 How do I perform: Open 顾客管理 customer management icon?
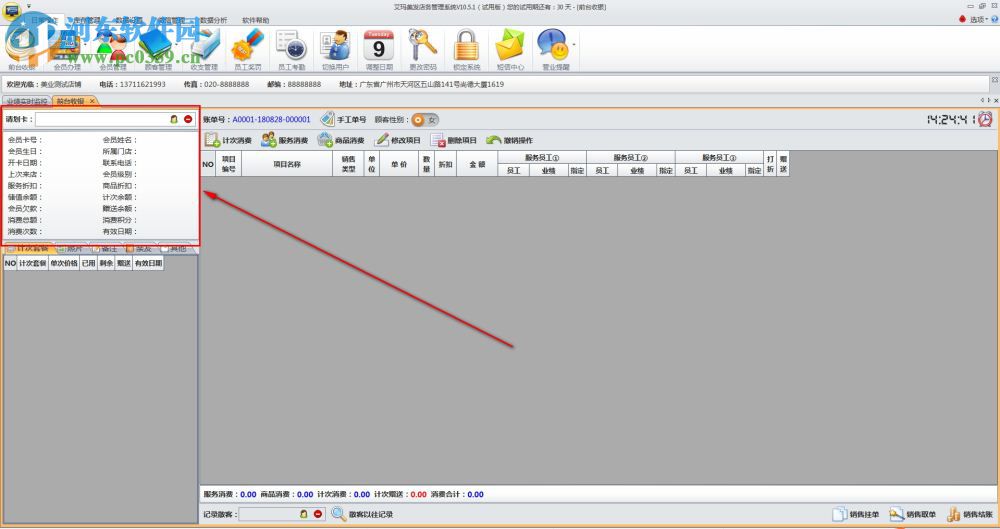tap(158, 50)
